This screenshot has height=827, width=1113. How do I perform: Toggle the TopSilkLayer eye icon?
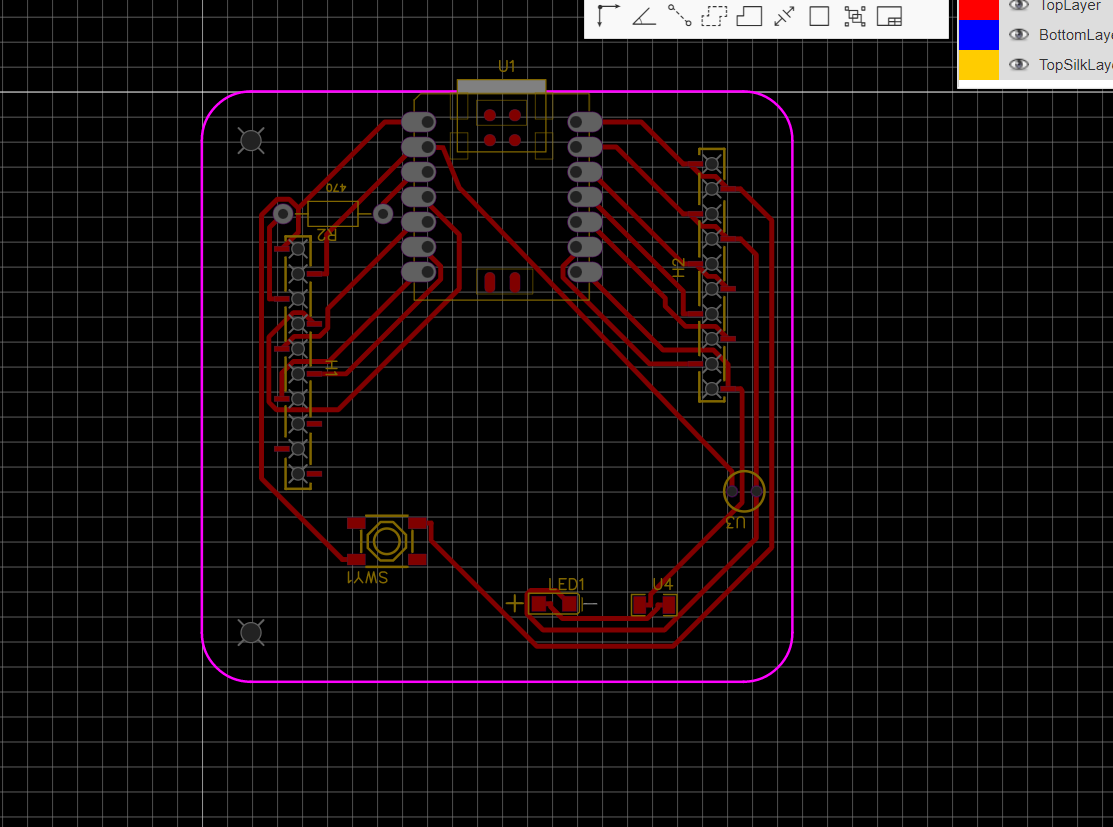pyautogui.click(x=1019, y=65)
